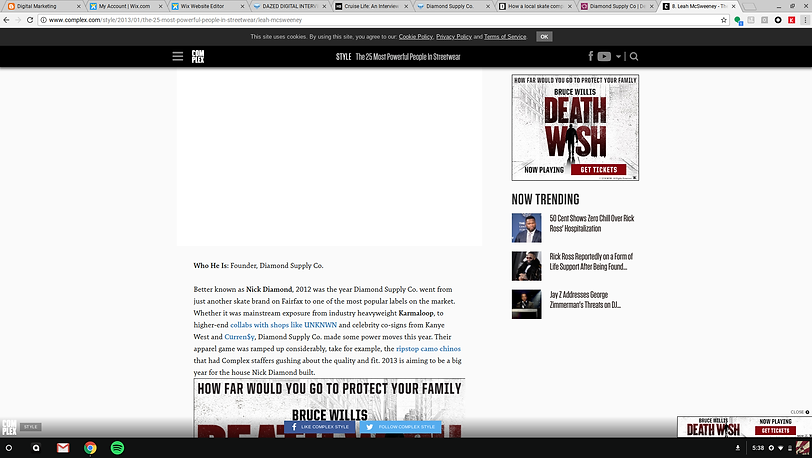The width and height of the screenshot is (812, 458).
Task: Open the Complex hamburger menu
Action: 178,56
